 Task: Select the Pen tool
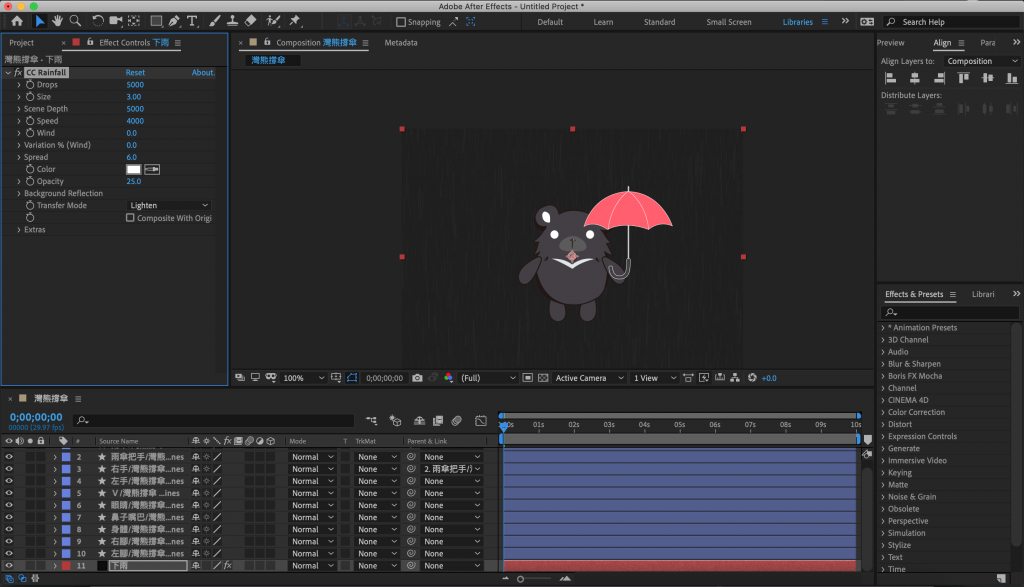(x=174, y=21)
